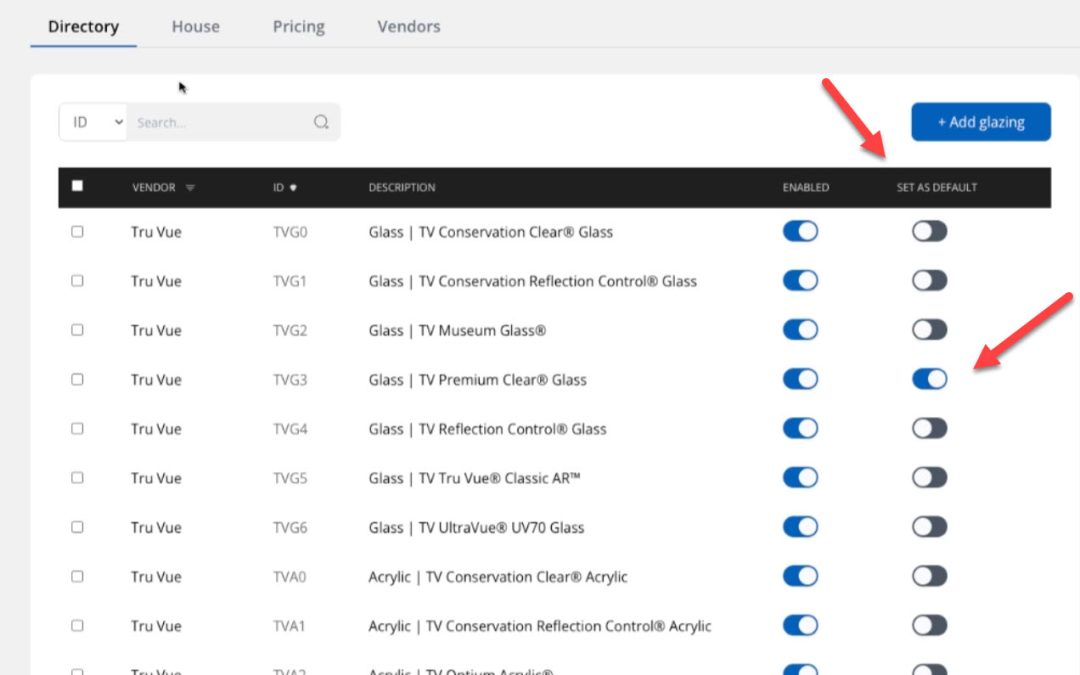The height and width of the screenshot is (675, 1080).
Task: Select the TVA1 ID cell
Action: click(289, 626)
